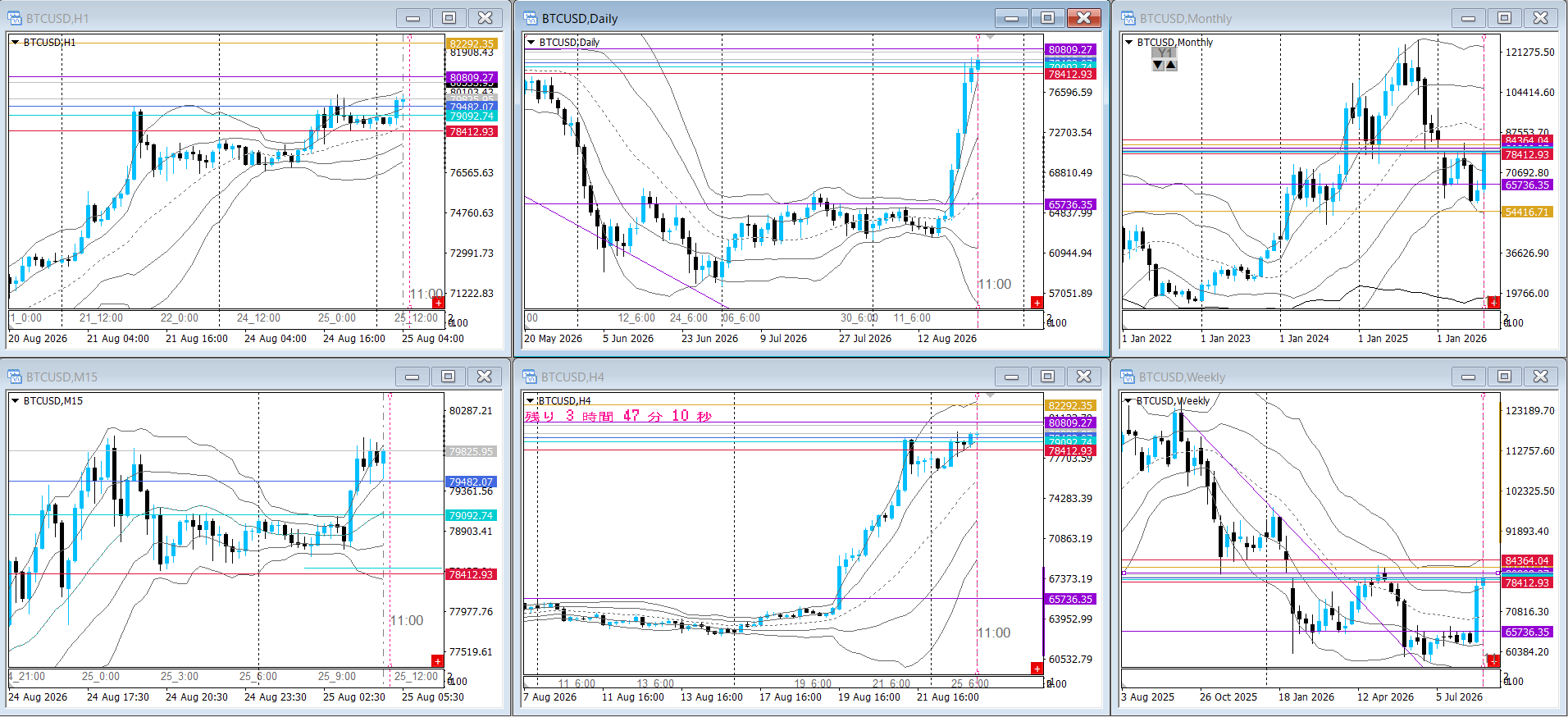Image resolution: width=1568 pixels, height=717 pixels.
Task: Click the red 78412.93 price label in Daily chart
Action: 1070,74
